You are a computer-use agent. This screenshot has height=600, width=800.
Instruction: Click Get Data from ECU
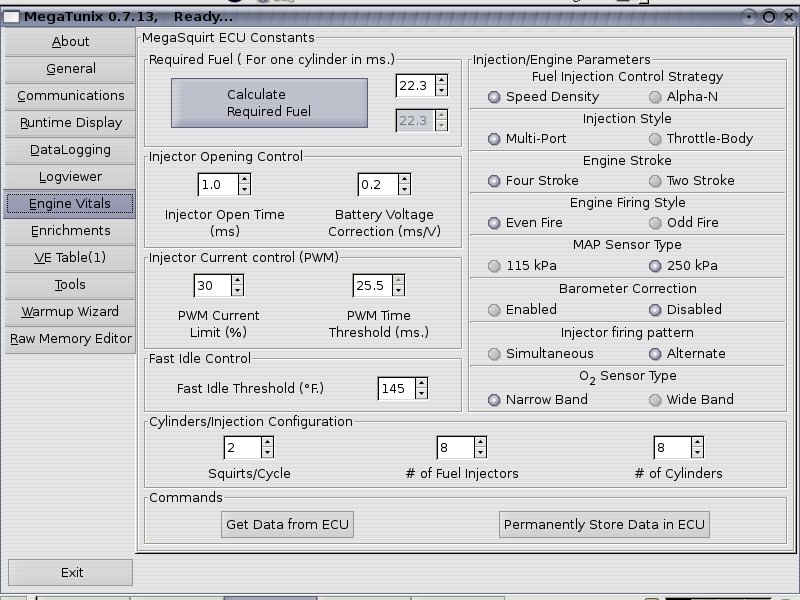(287, 524)
